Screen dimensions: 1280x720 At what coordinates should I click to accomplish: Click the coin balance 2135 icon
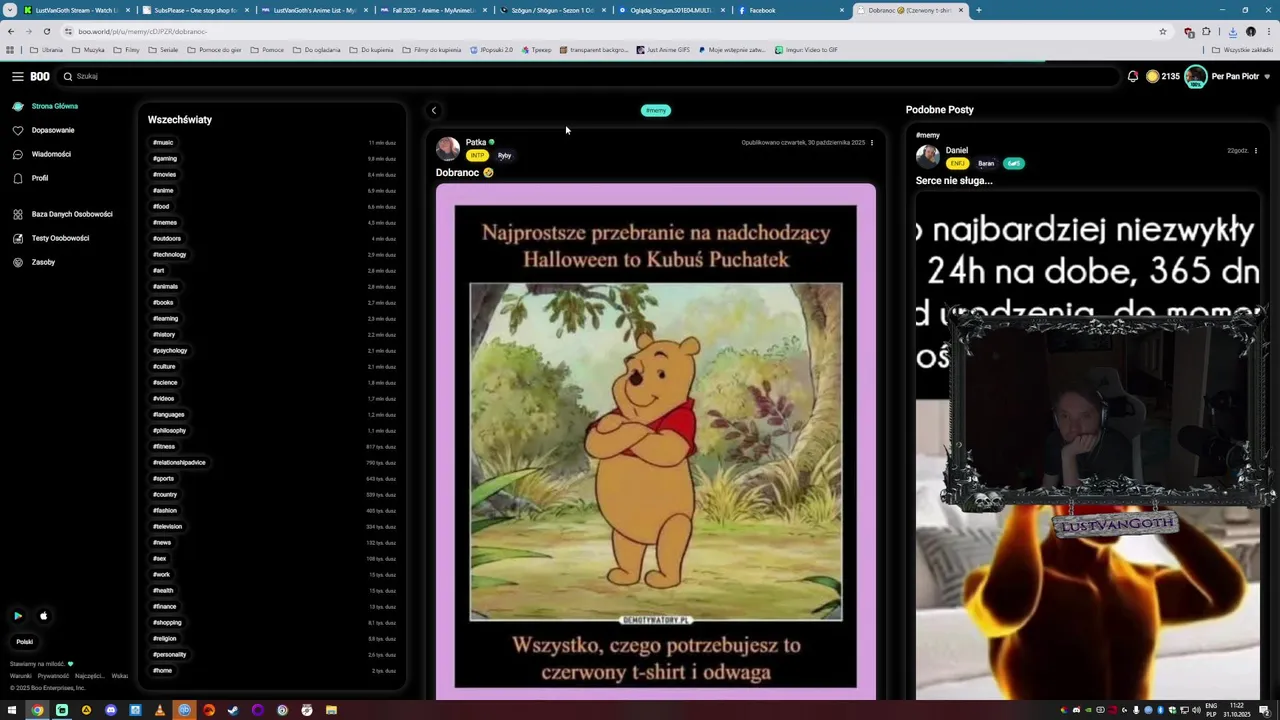1152,76
